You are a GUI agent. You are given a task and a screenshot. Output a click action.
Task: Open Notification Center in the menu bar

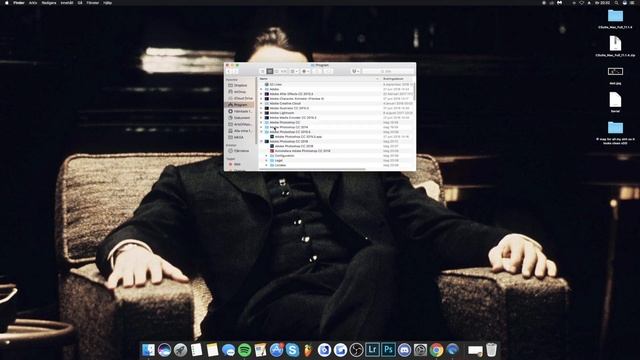pyautogui.click(x=633, y=3)
